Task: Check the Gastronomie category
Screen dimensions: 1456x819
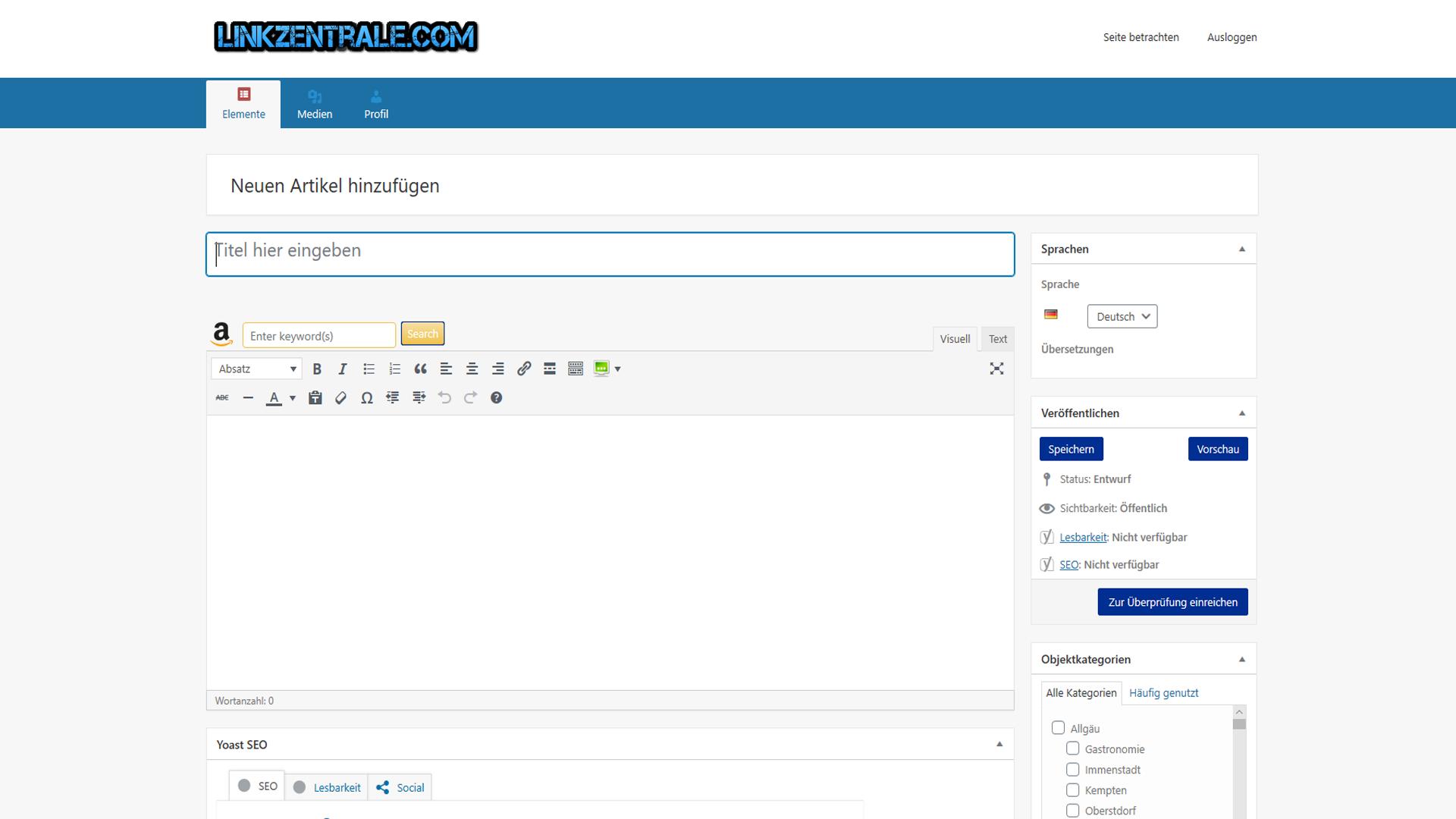Action: (1073, 748)
